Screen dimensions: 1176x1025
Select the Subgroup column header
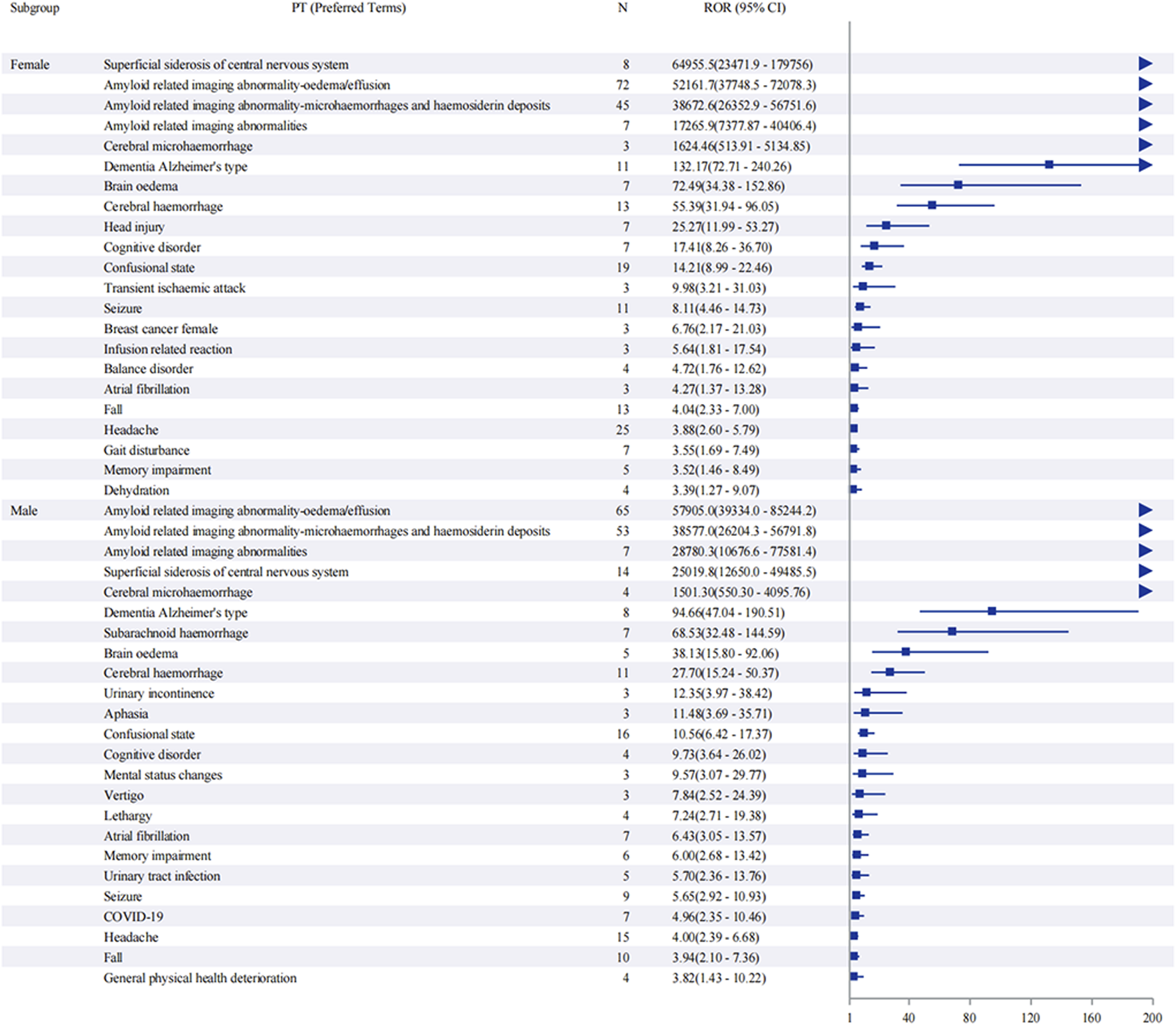pyautogui.click(x=35, y=8)
